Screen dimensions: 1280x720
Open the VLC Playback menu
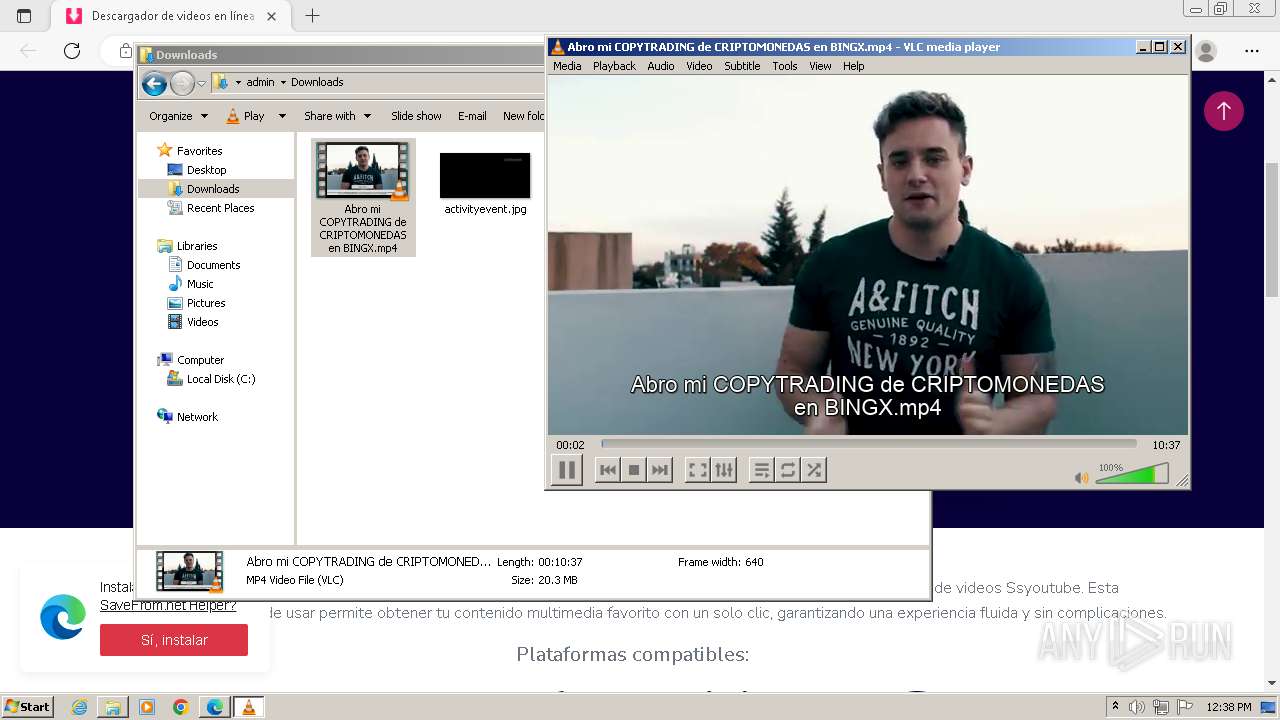click(614, 66)
